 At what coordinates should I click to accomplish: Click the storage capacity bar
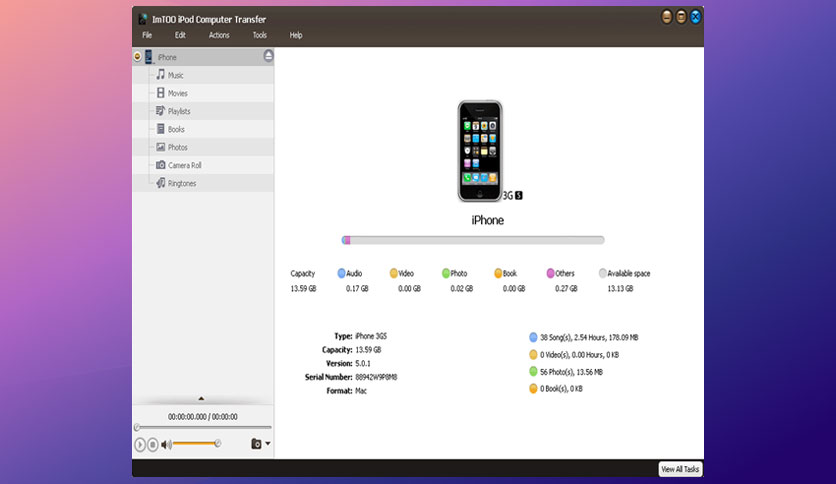coord(473,240)
